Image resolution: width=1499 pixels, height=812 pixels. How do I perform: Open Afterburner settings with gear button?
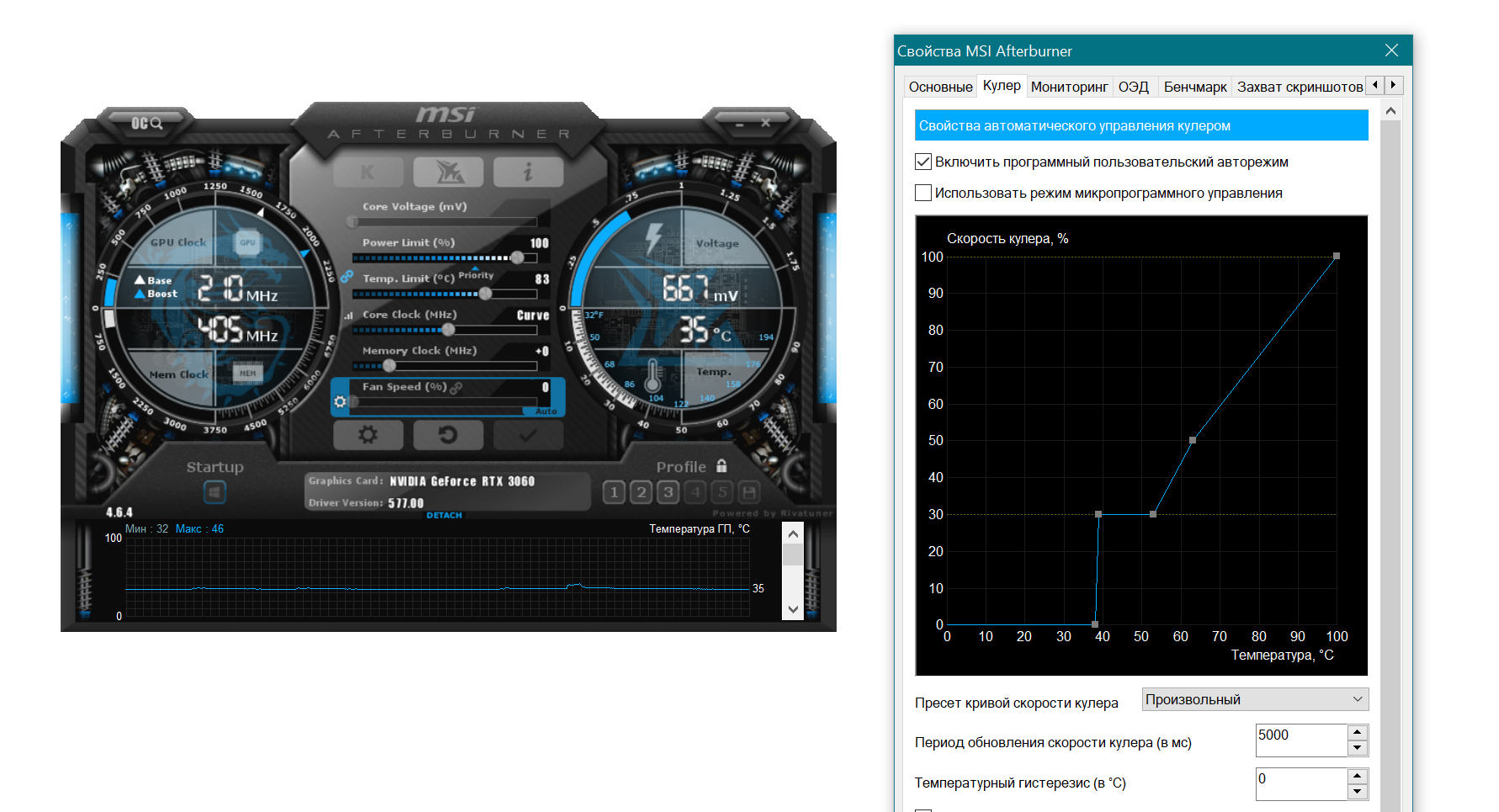click(x=368, y=435)
